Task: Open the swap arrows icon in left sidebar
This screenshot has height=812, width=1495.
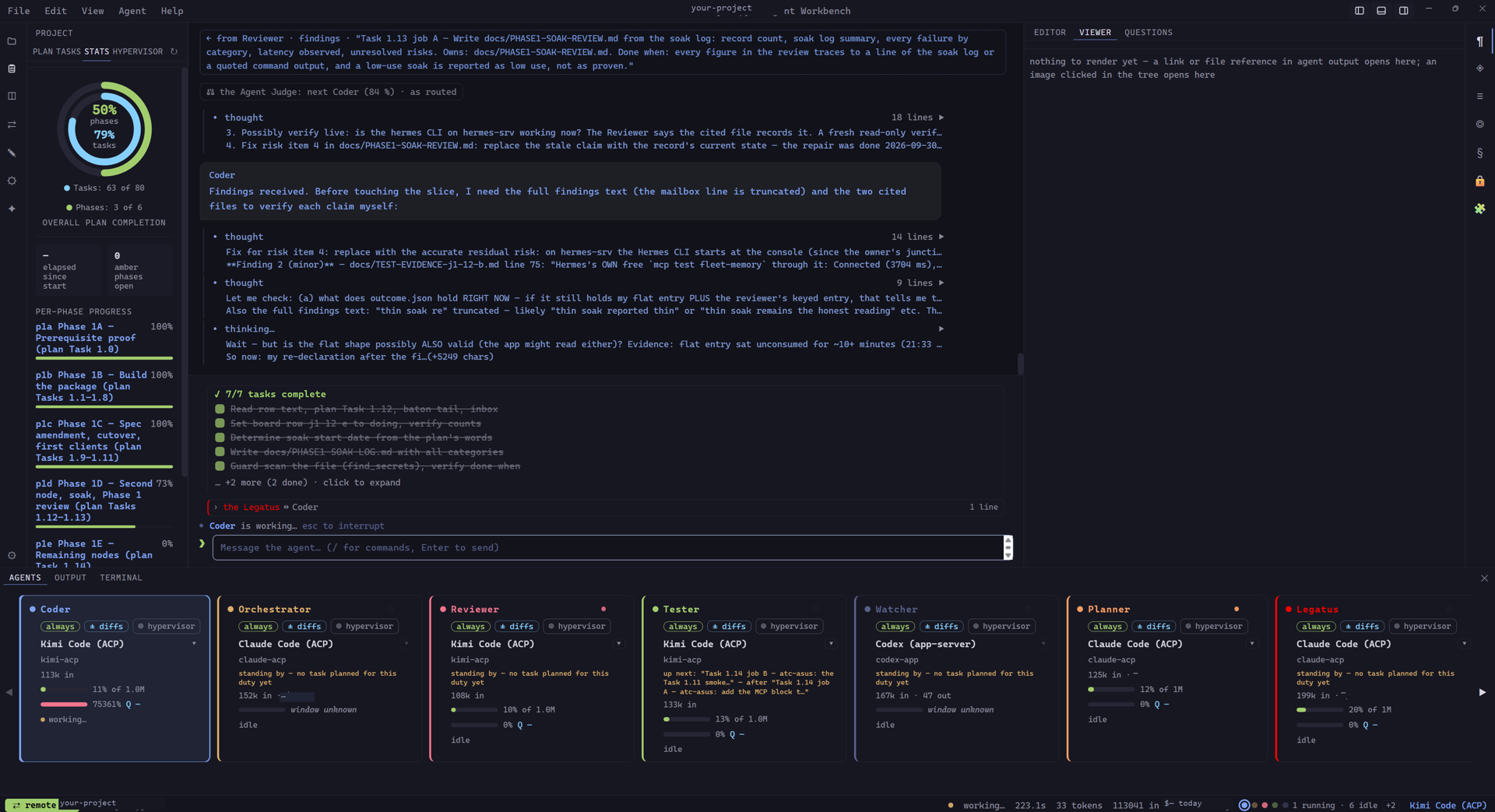Action: coord(12,125)
